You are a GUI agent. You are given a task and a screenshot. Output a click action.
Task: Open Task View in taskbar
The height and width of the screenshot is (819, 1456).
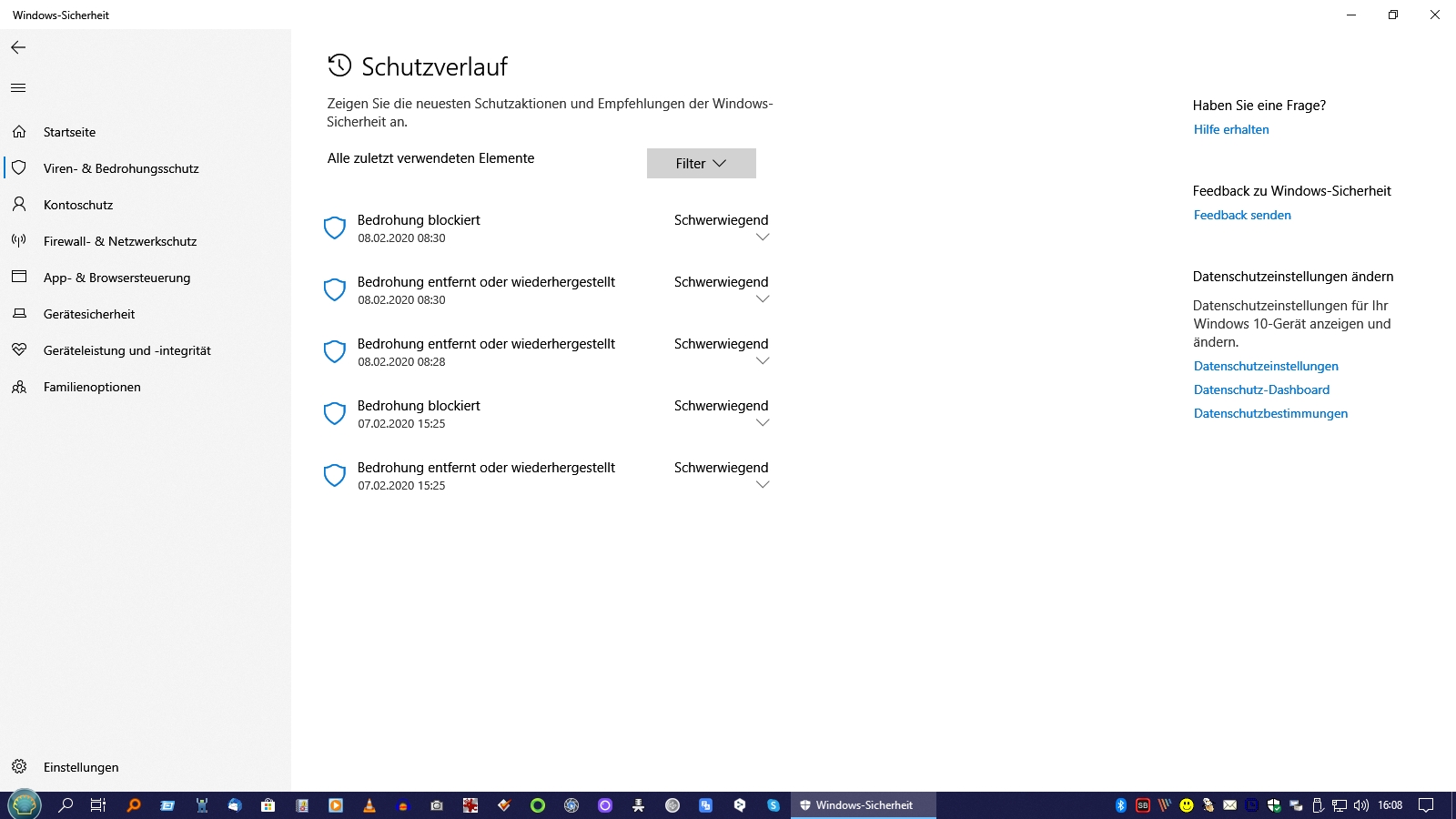tap(98, 805)
